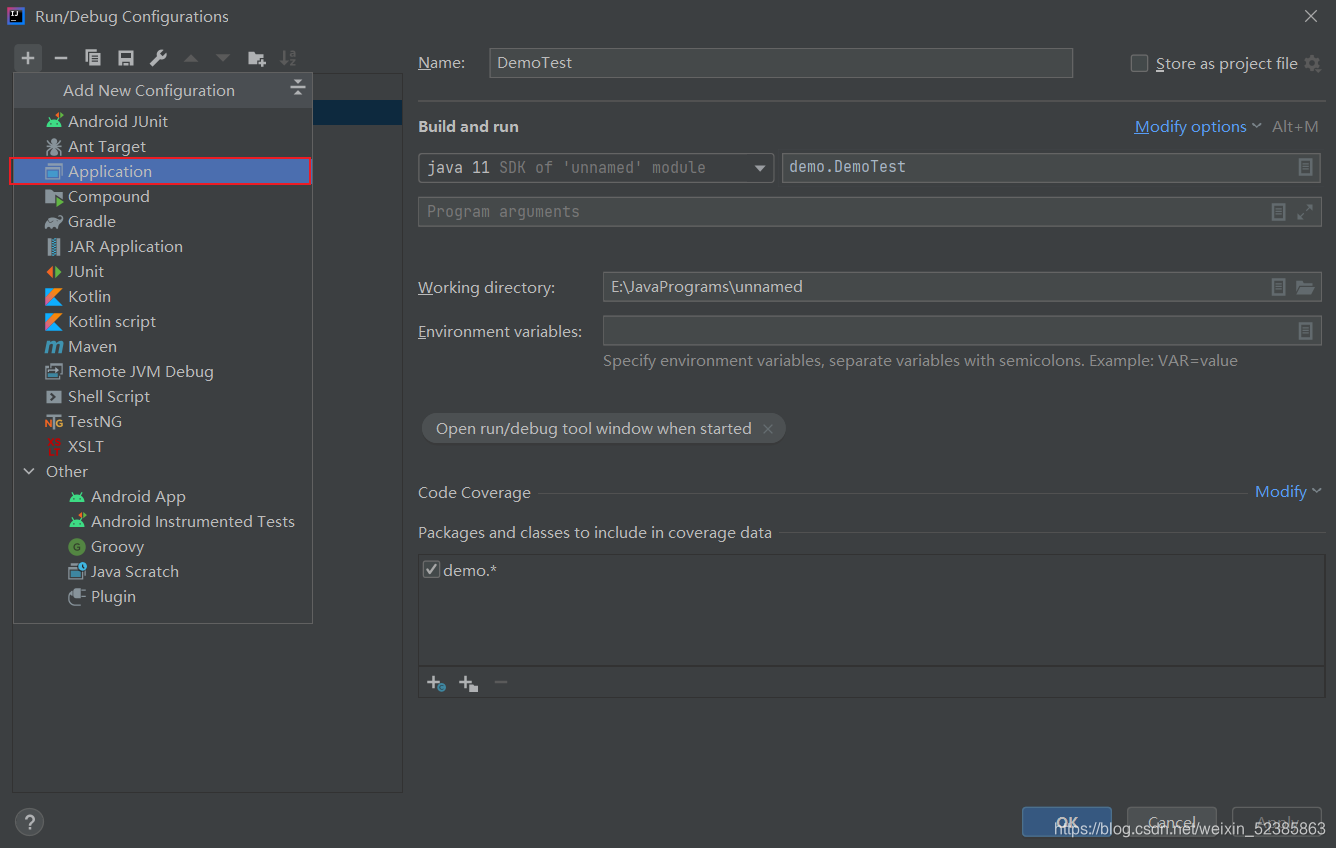Click the main class field demo.DemoTest

[x=1051, y=167]
